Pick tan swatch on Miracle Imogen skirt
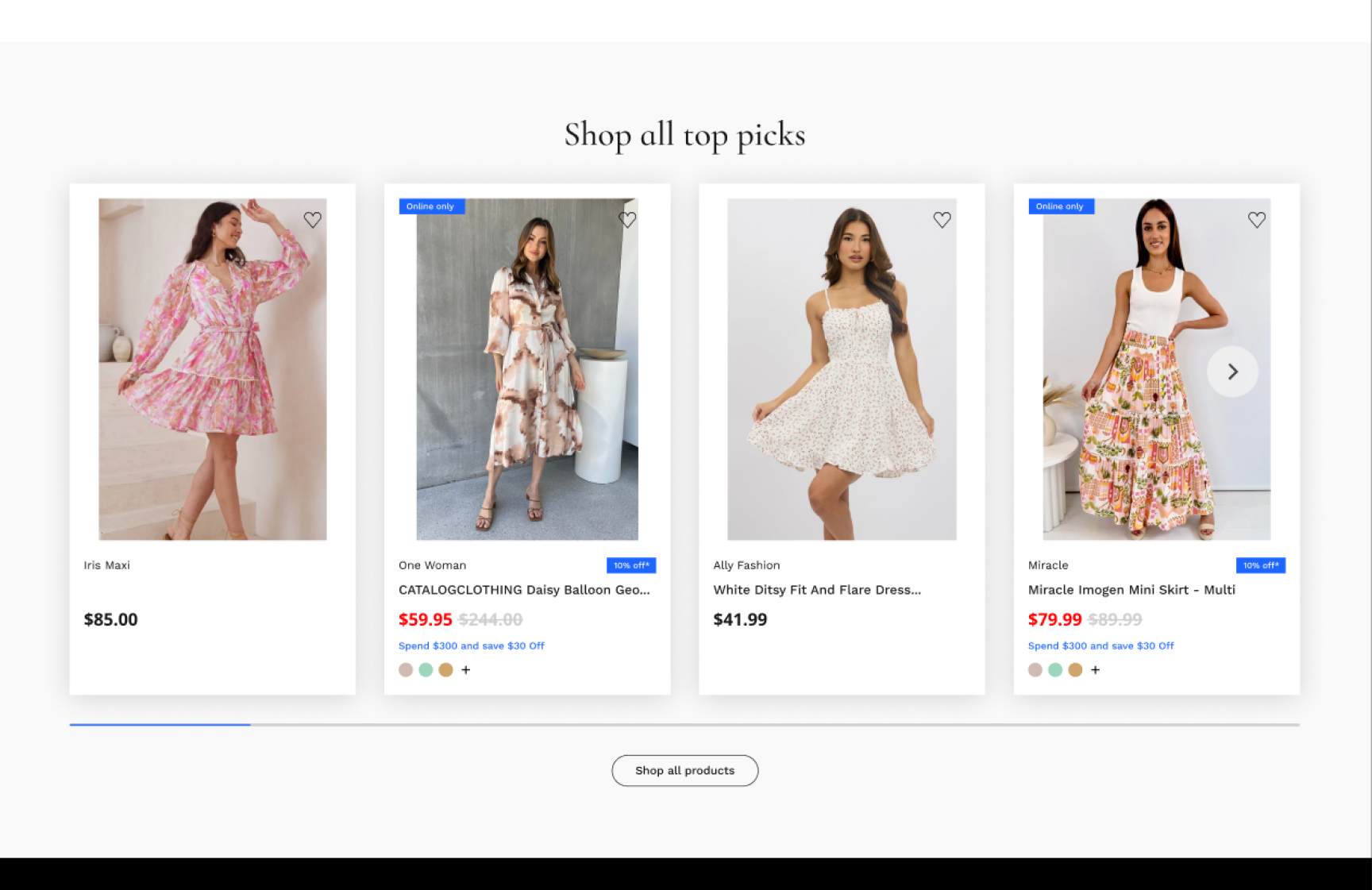The image size is (1372, 890). [x=1075, y=670]
